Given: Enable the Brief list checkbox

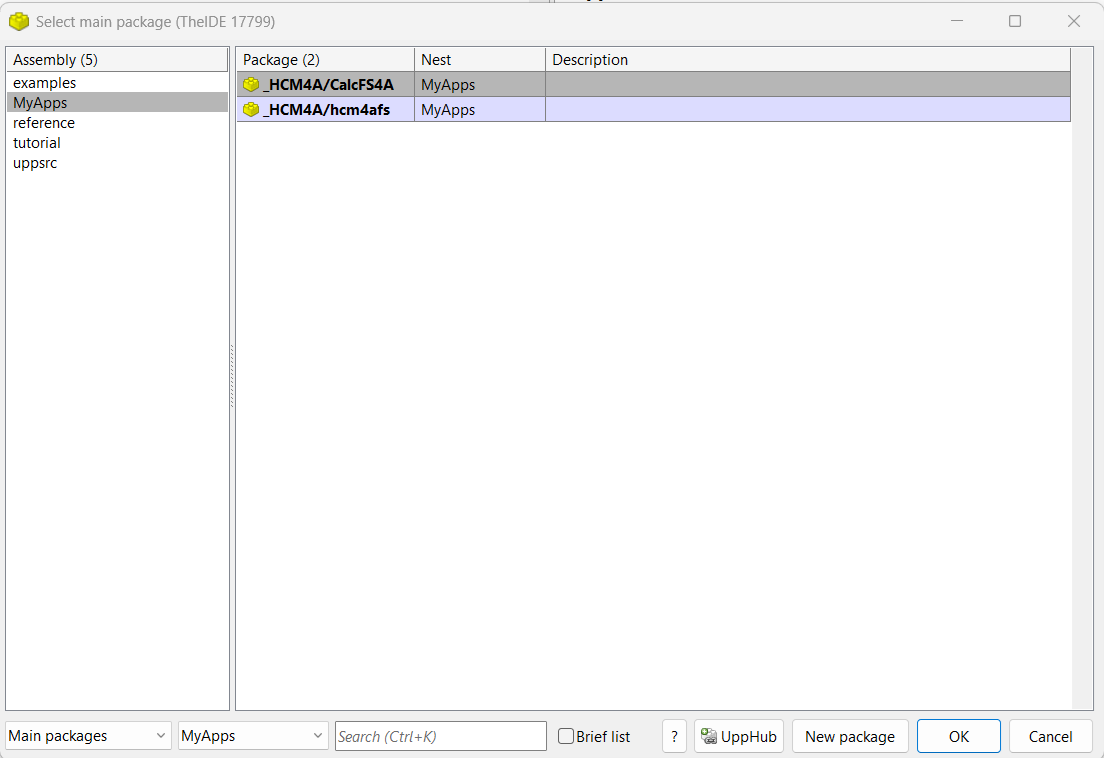Looking at the screenshot, I should coord(566,736).
